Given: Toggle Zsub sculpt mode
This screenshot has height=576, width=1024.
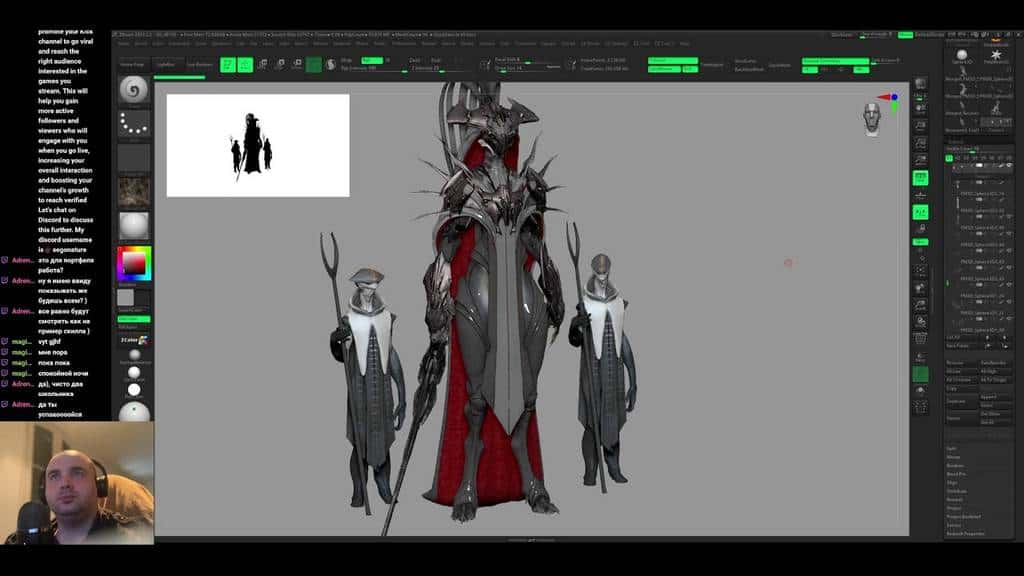Looking at the screenshot, I should tap(436, 60).
